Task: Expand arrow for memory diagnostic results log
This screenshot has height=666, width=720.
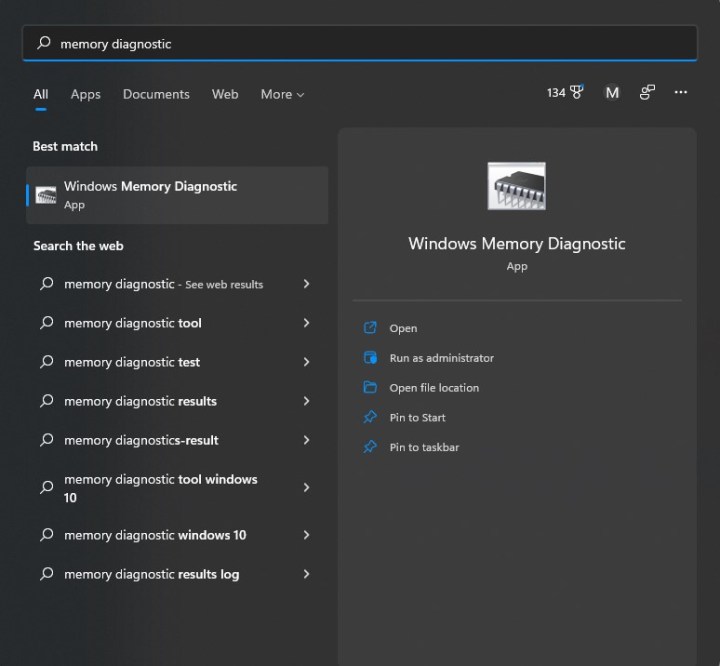Action: coord(306,574)
